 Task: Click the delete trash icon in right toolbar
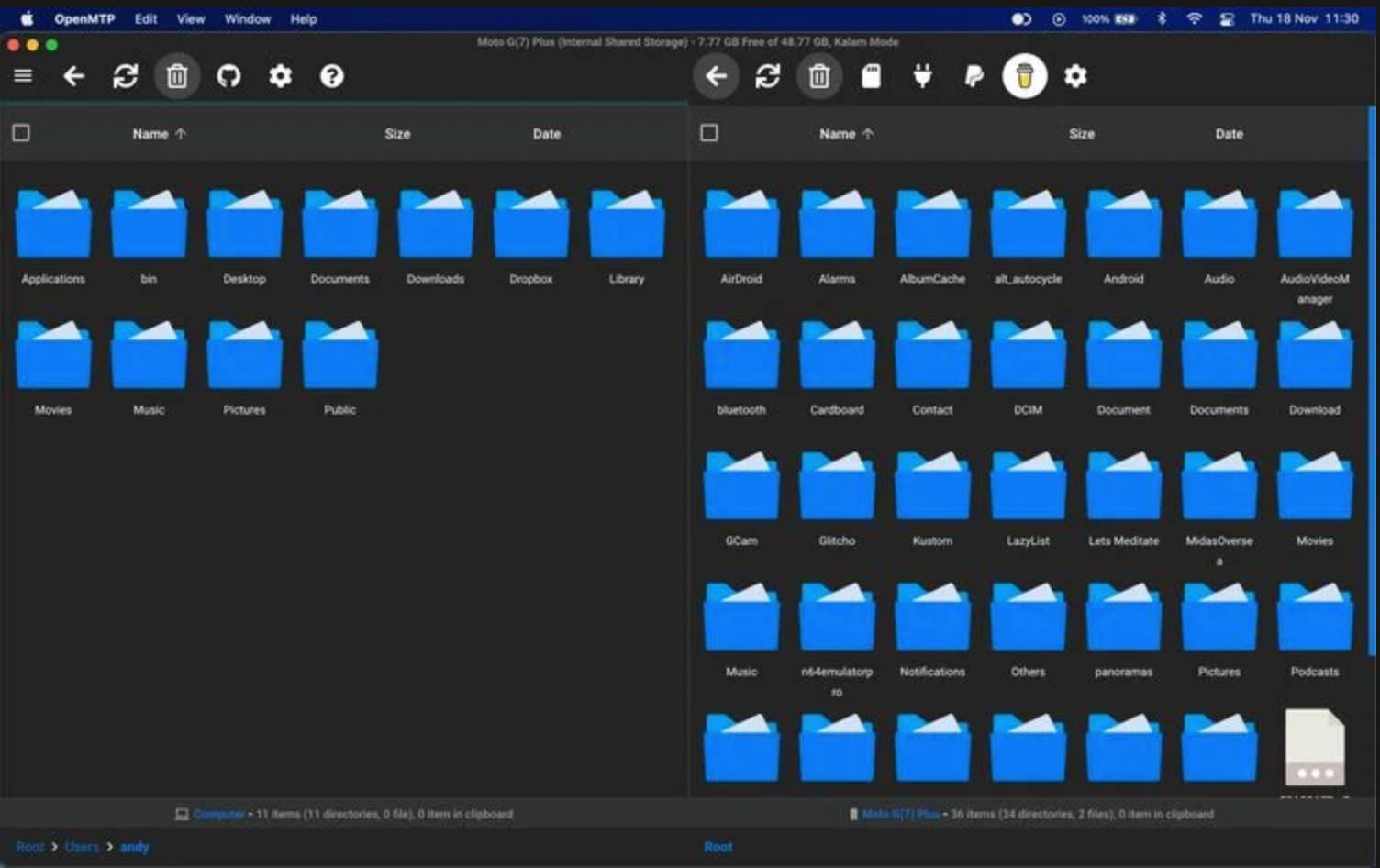coord(819,76)
